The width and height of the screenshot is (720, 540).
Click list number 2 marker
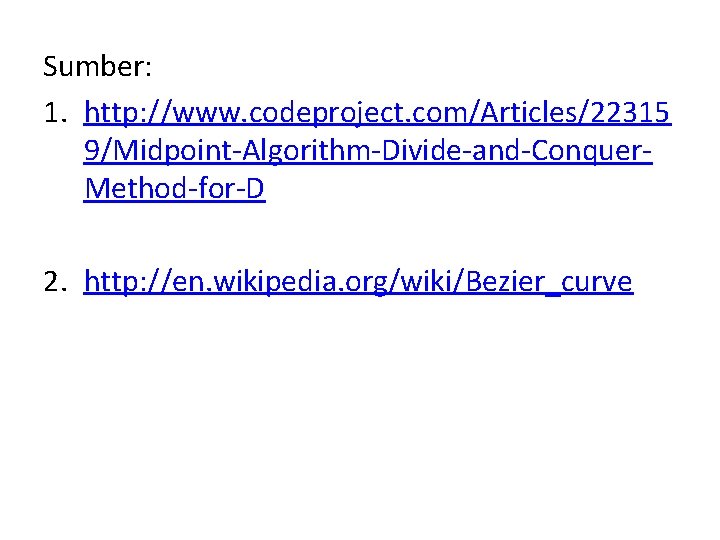pyautogui.click(x=56, y=281)
